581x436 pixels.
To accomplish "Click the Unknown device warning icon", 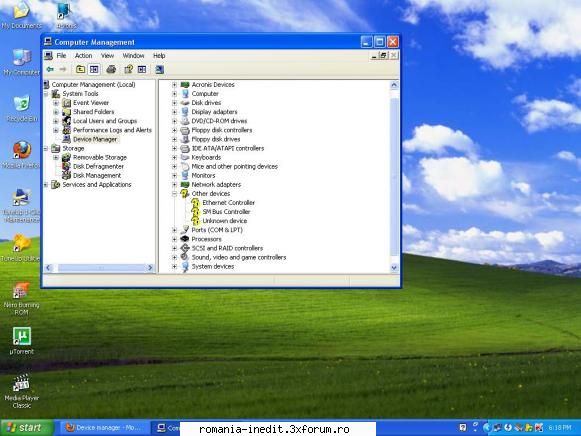I will 196,221.
